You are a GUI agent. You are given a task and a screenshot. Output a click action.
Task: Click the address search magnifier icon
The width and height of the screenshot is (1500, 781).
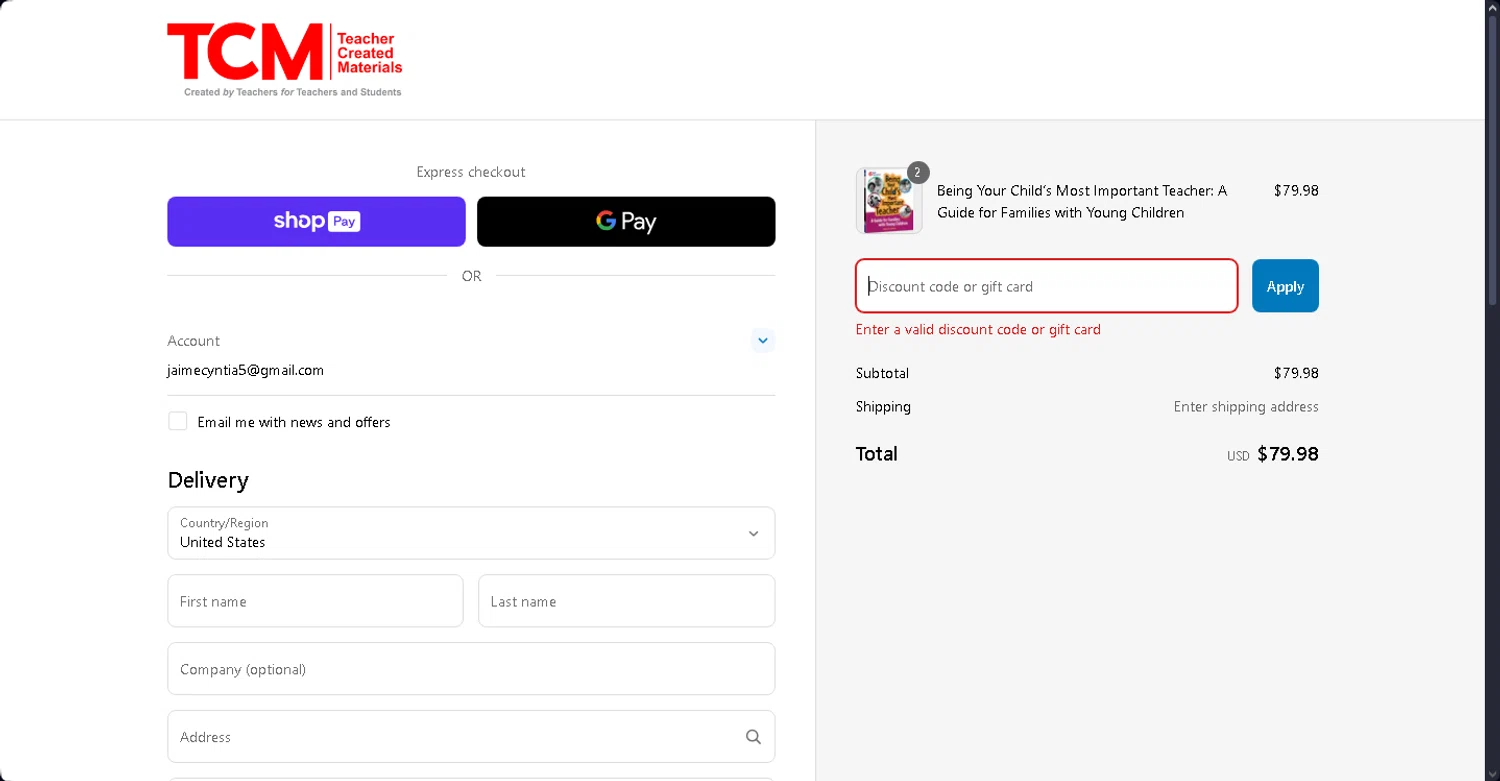[753, 737]
